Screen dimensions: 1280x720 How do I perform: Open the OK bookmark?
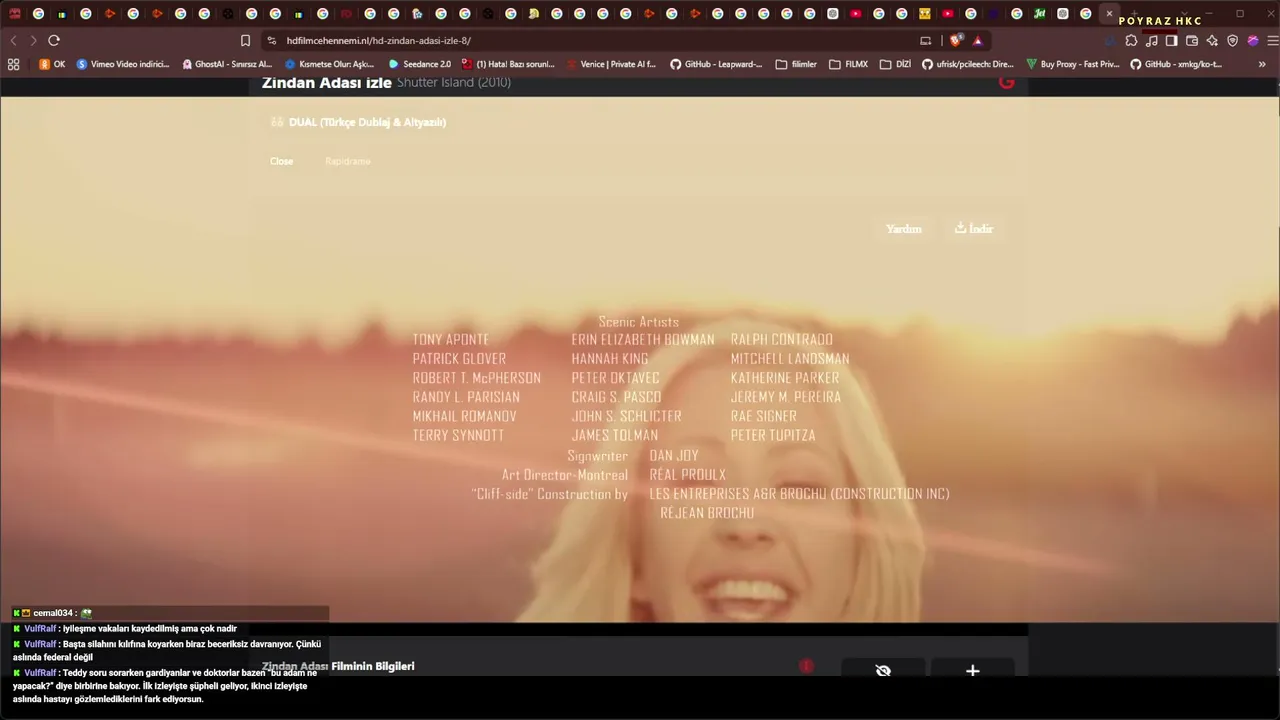52,64
